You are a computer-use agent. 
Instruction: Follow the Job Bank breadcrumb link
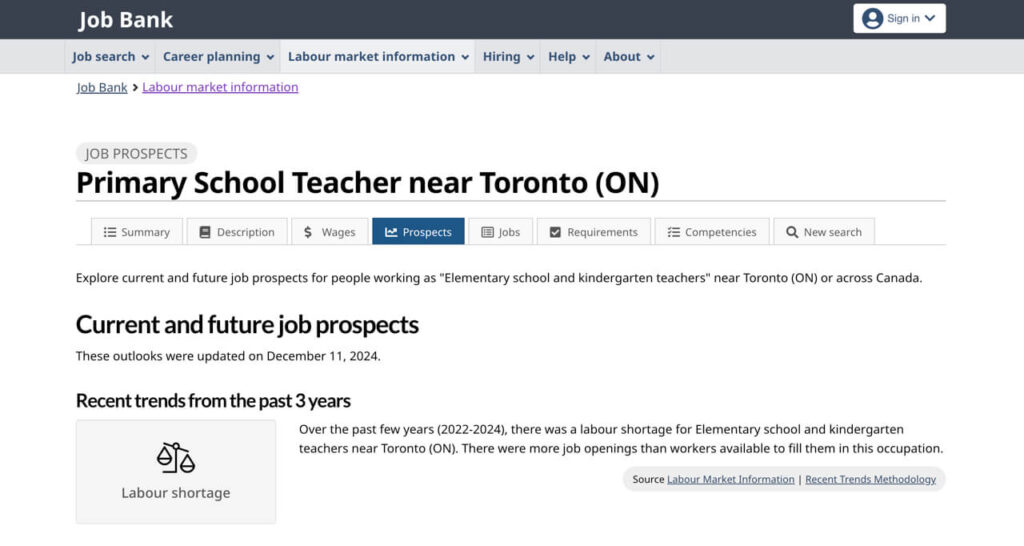[102, 87]
